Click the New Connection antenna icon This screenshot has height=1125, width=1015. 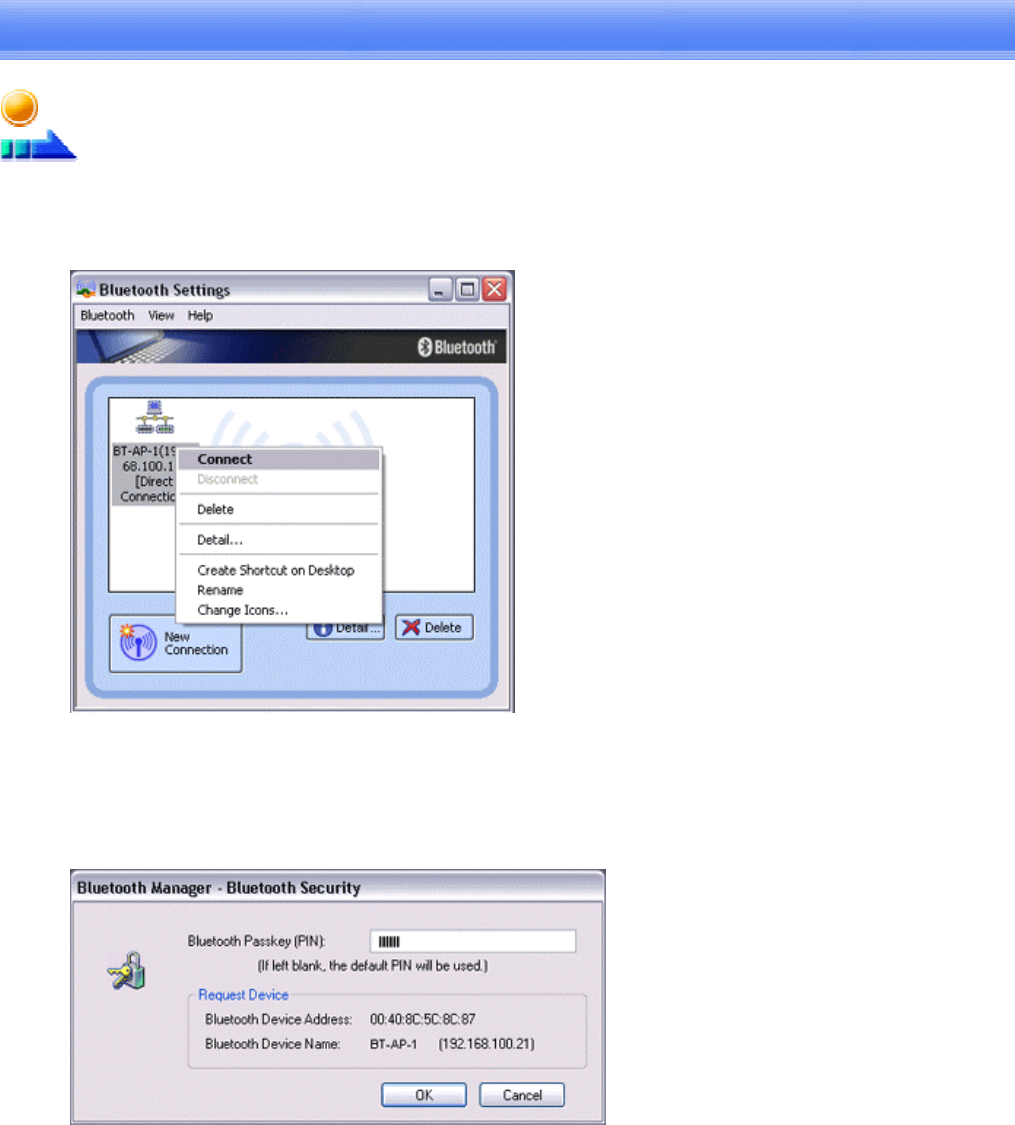pyautogui.click(x=137, y=642)
